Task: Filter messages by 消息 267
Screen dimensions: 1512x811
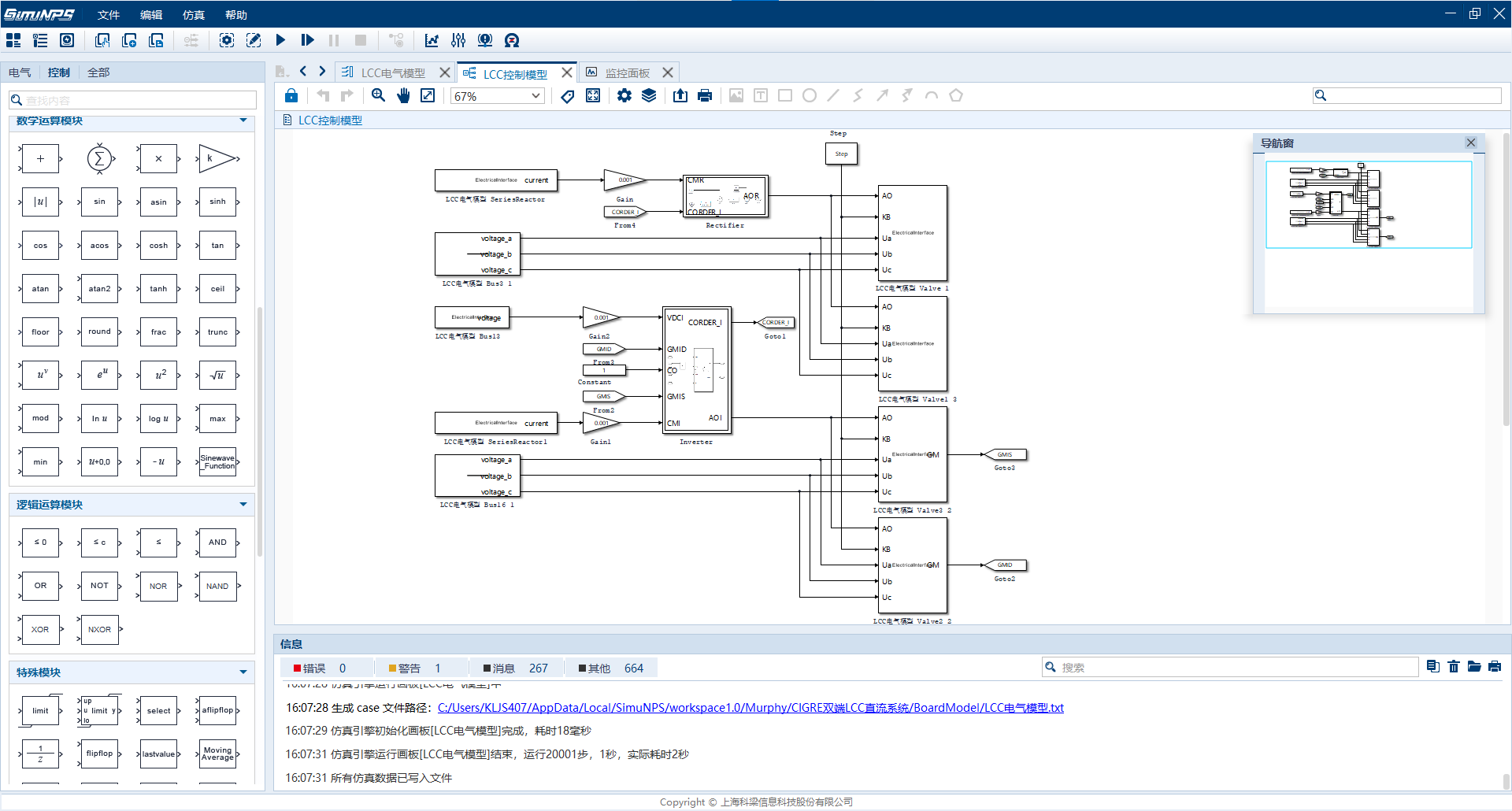Action: (516, 668)
